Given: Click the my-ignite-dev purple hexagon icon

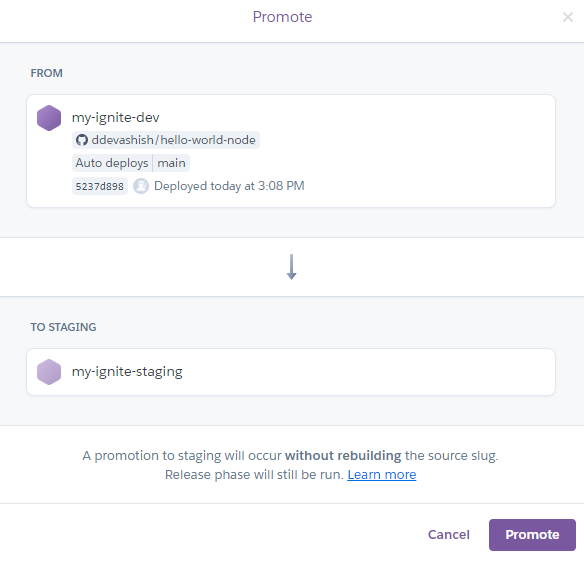Looking at the screenshot, I should (49, 118).
